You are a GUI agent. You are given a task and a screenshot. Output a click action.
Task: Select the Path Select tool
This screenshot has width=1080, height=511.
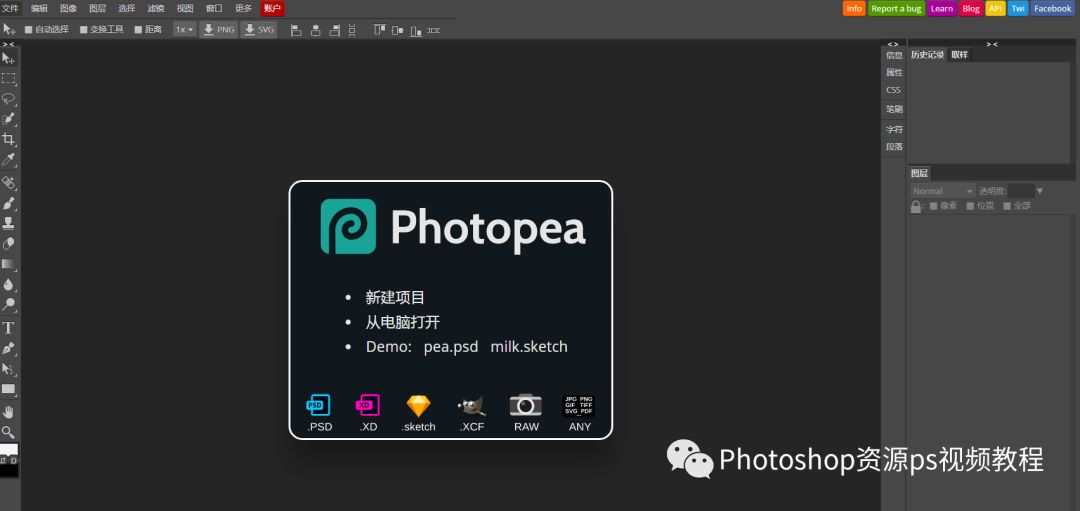tap(9, 368)
